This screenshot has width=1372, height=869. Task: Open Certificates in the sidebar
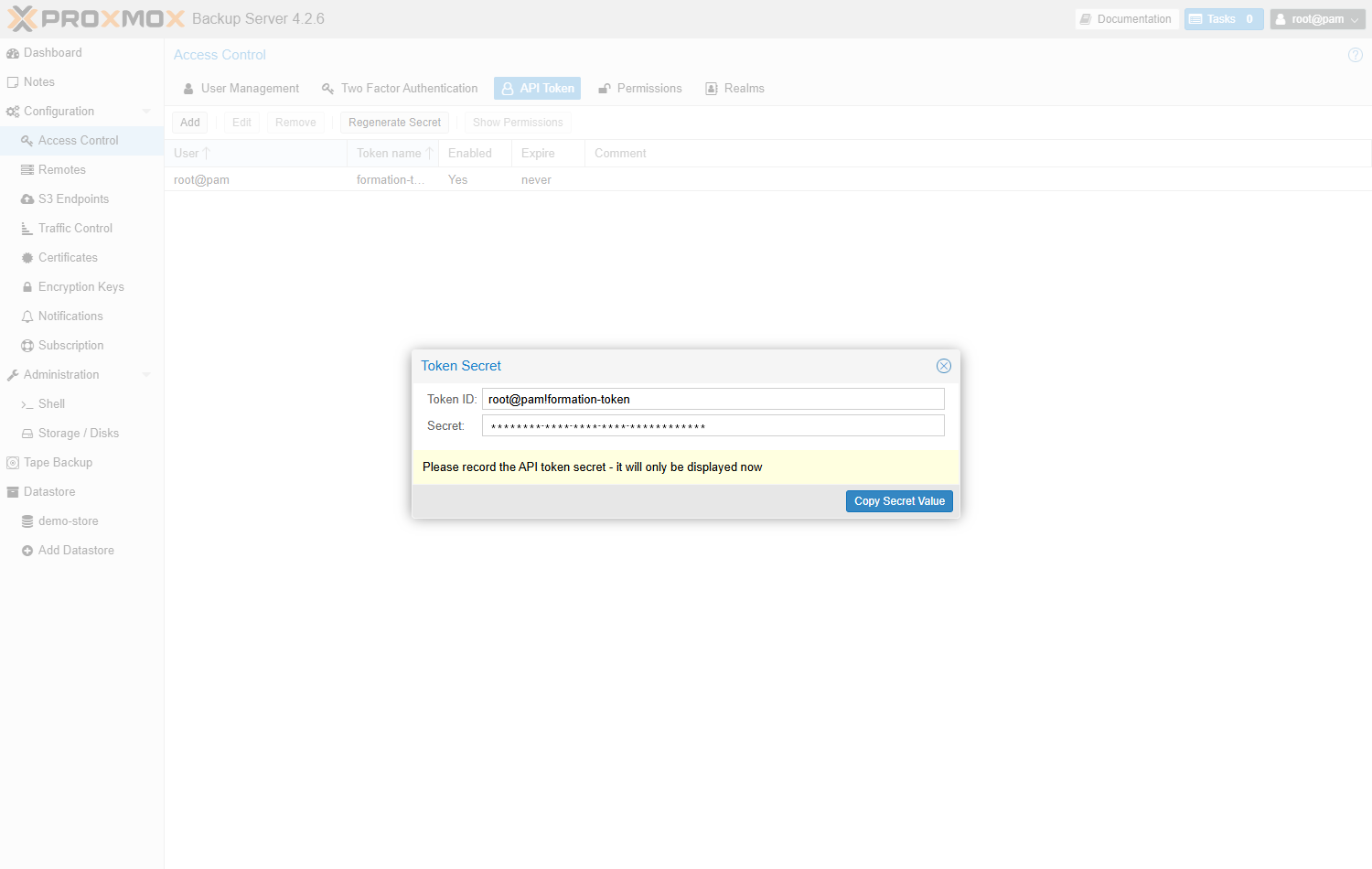point(81,258)
